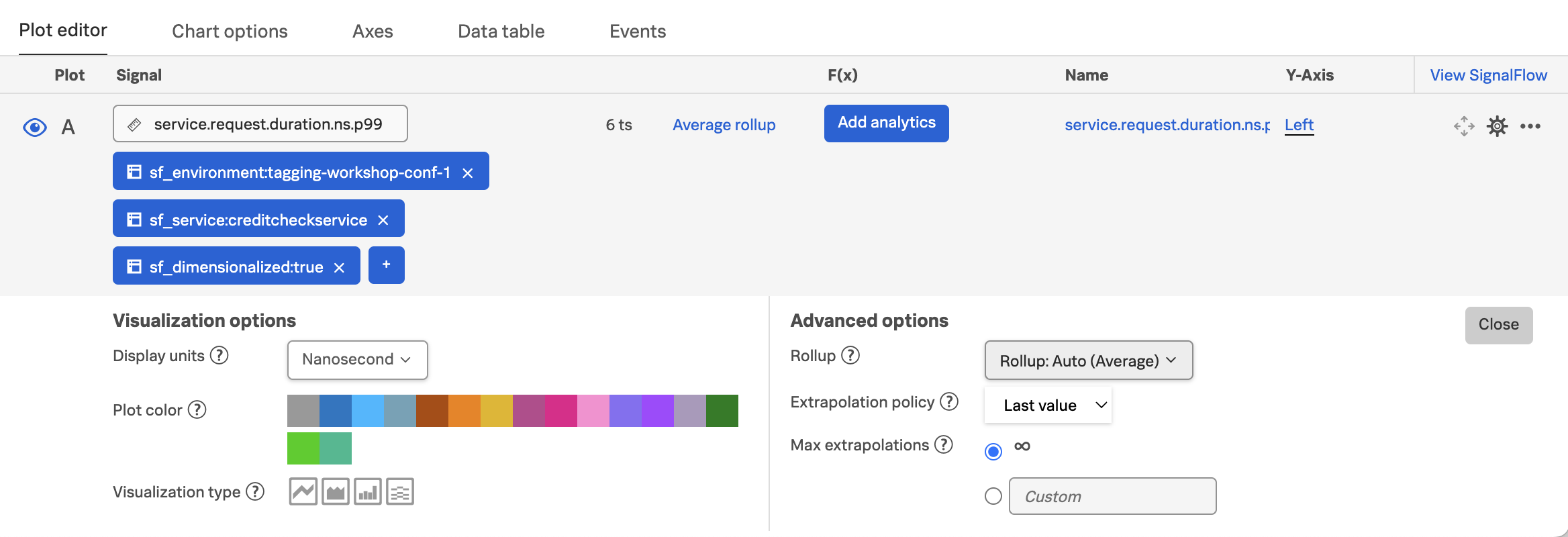Select the line chart visualization type
The width and height of the screenshot is (1568, 537).
pyautogui.click(x=303, y=492)
